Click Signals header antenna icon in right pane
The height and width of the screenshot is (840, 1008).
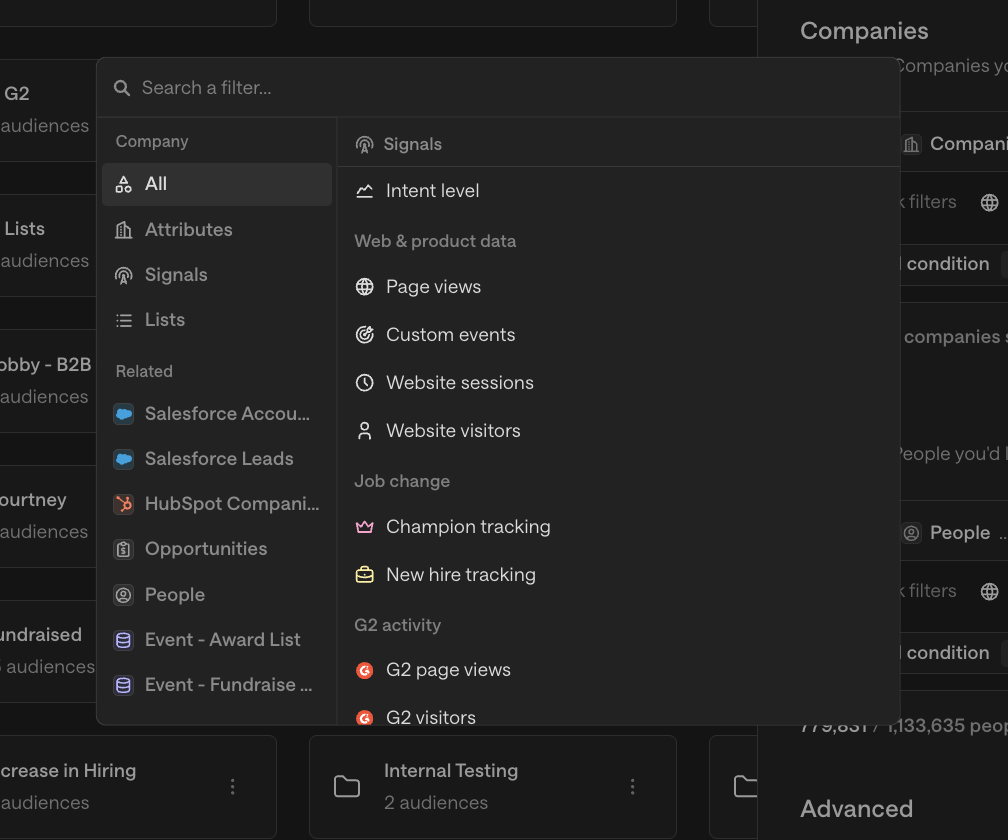pos(364,145)
